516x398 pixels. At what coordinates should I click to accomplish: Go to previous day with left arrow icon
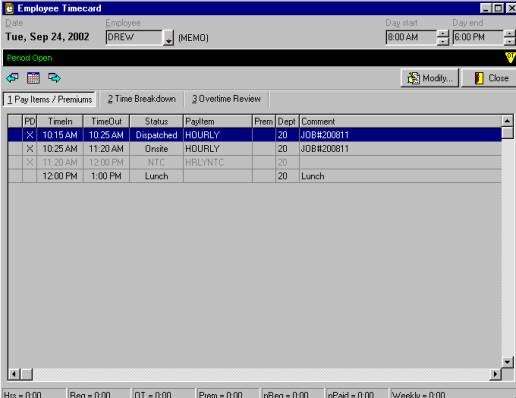coord(12,78)
